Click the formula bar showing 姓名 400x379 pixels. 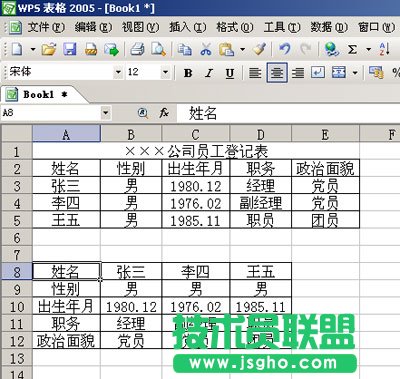[288, 113]
